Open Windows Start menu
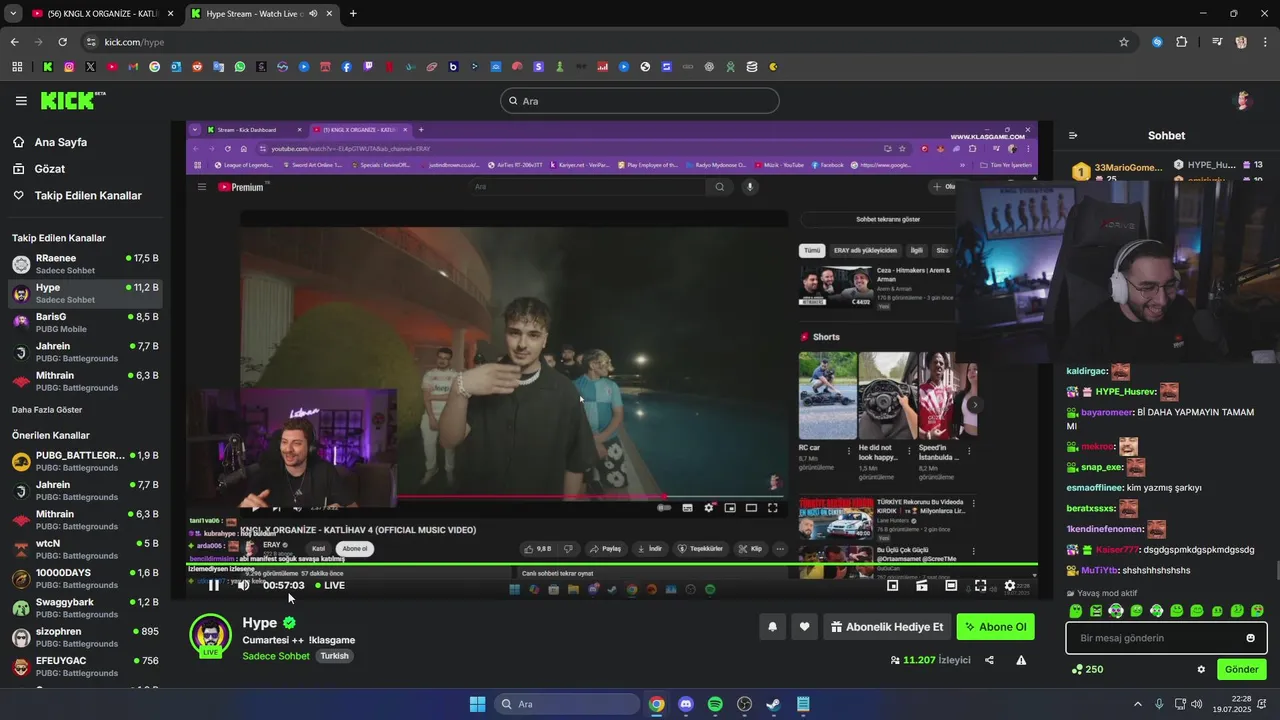The width and height of the screenshot is (1280, 720). coord(477,704)
